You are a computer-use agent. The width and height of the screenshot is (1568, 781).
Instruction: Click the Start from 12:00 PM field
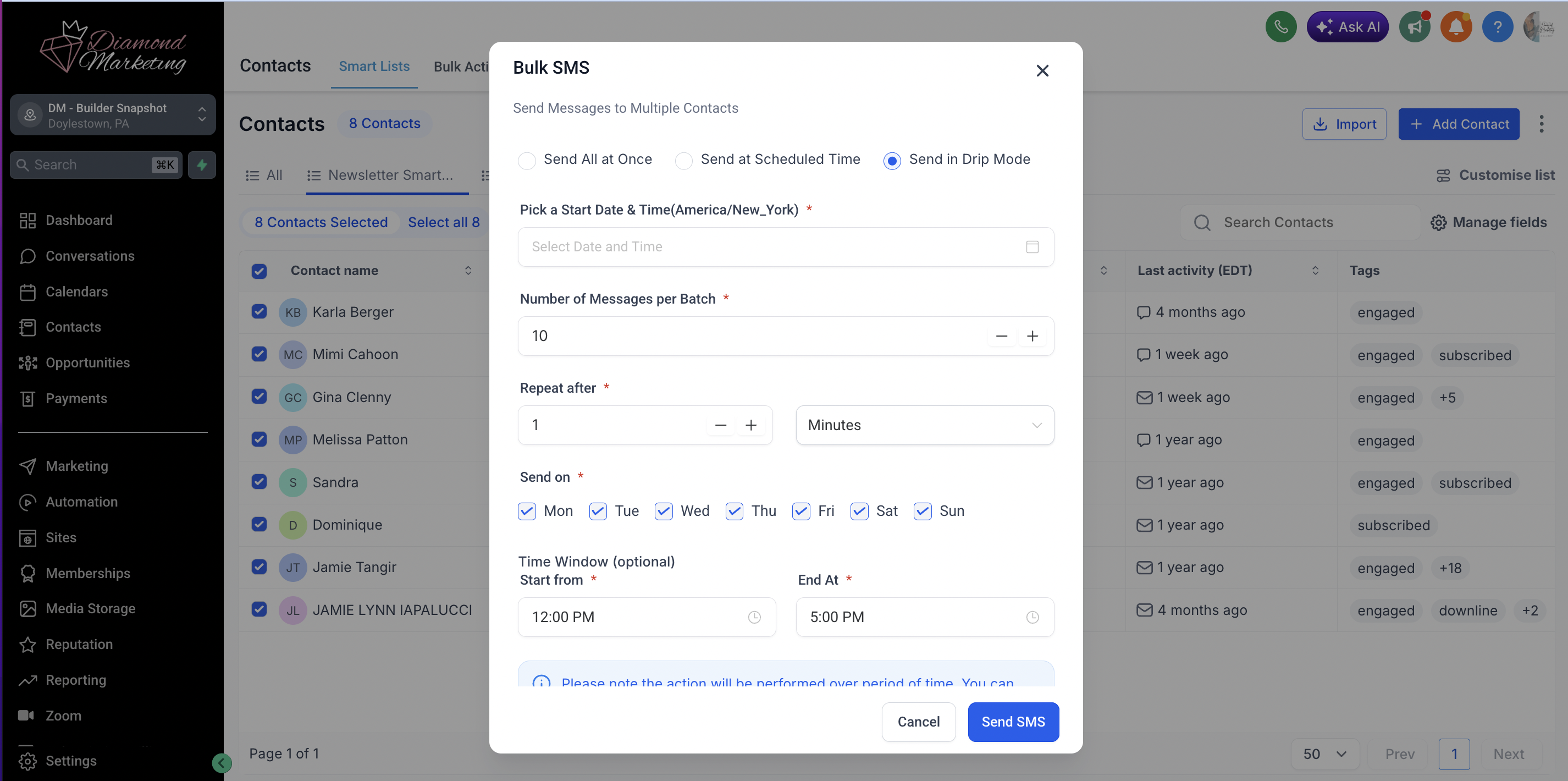[647, 617]
